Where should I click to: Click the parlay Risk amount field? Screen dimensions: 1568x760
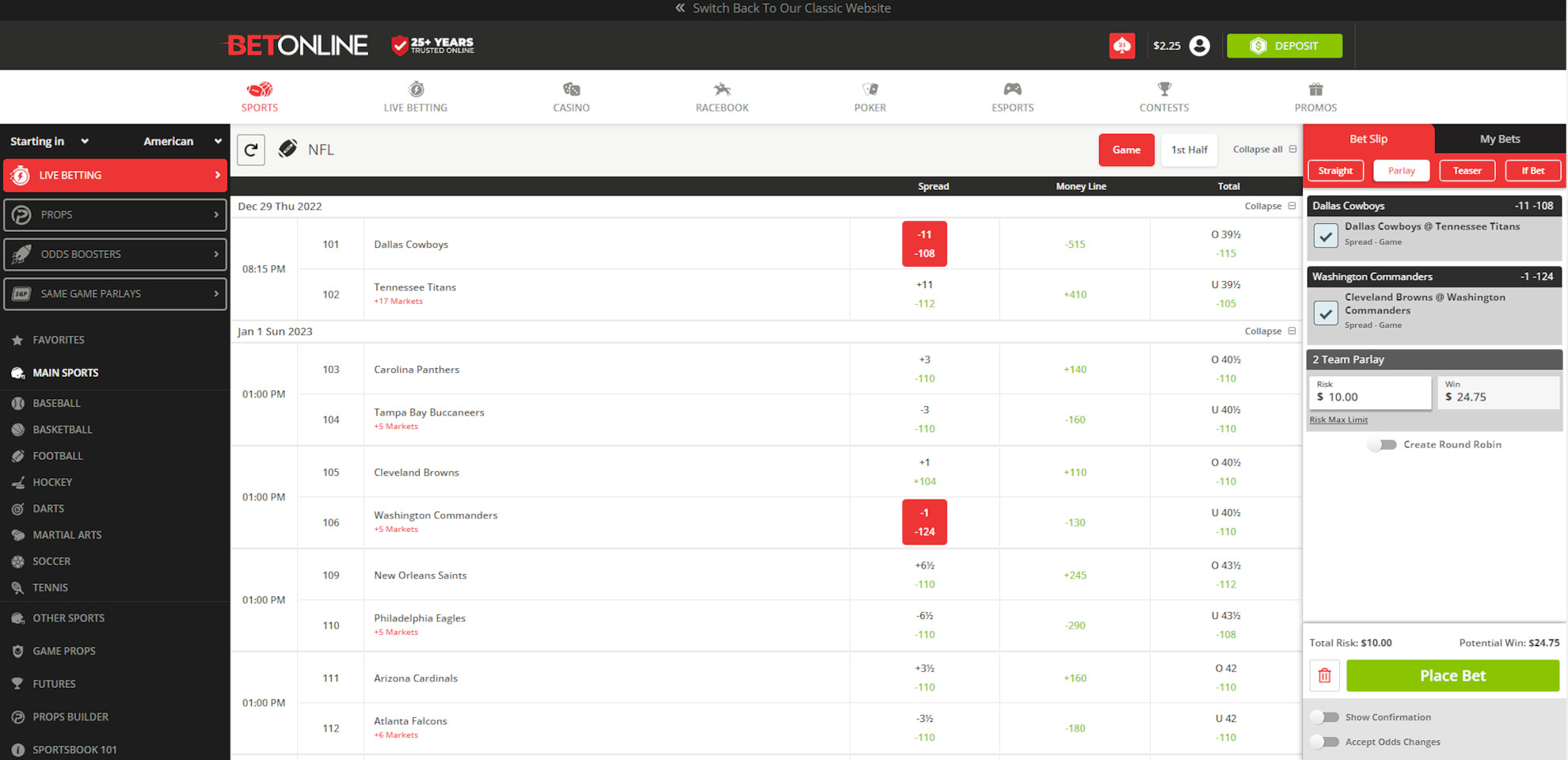pyautogui.click(x=1370, y=393)
